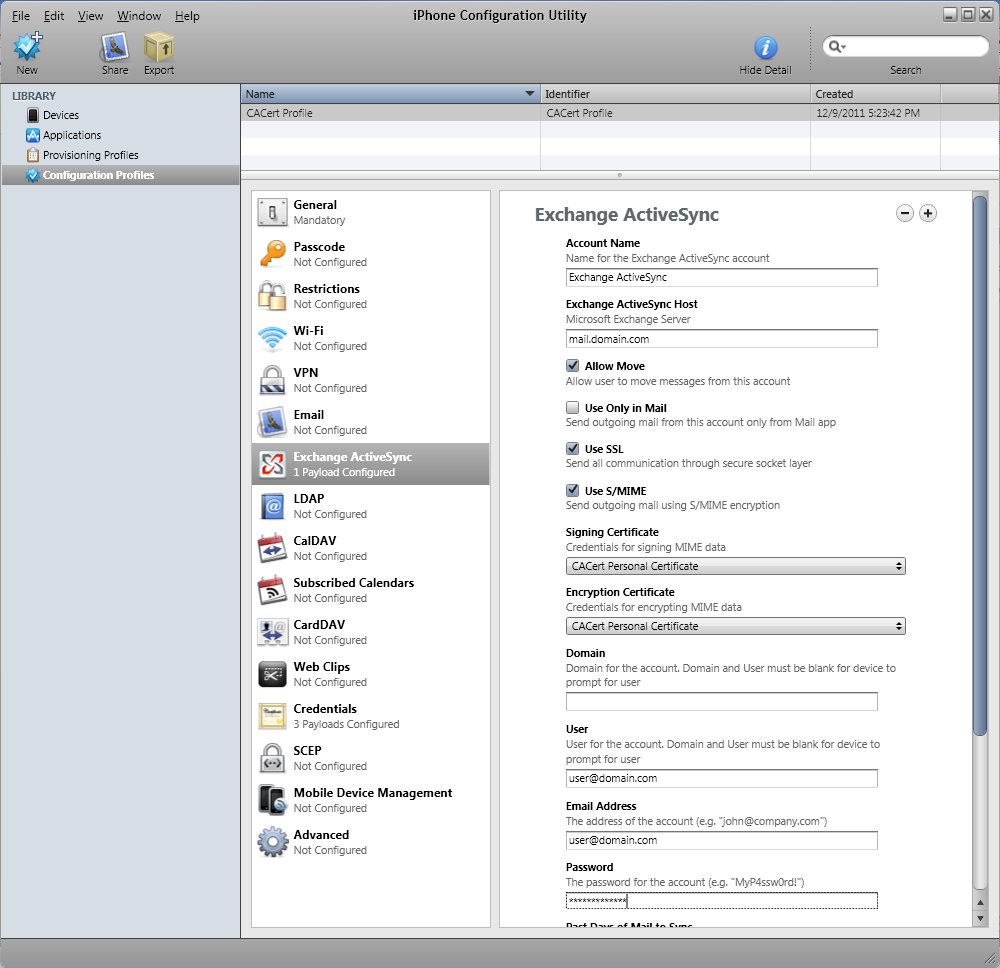Add payload with the plus button

pyautogui.click(x=928, y=213)
